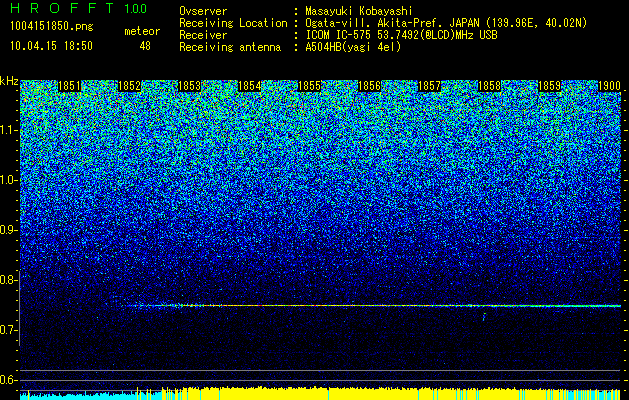
Task: Click the meteor count value 48
Action: [145, 46]
